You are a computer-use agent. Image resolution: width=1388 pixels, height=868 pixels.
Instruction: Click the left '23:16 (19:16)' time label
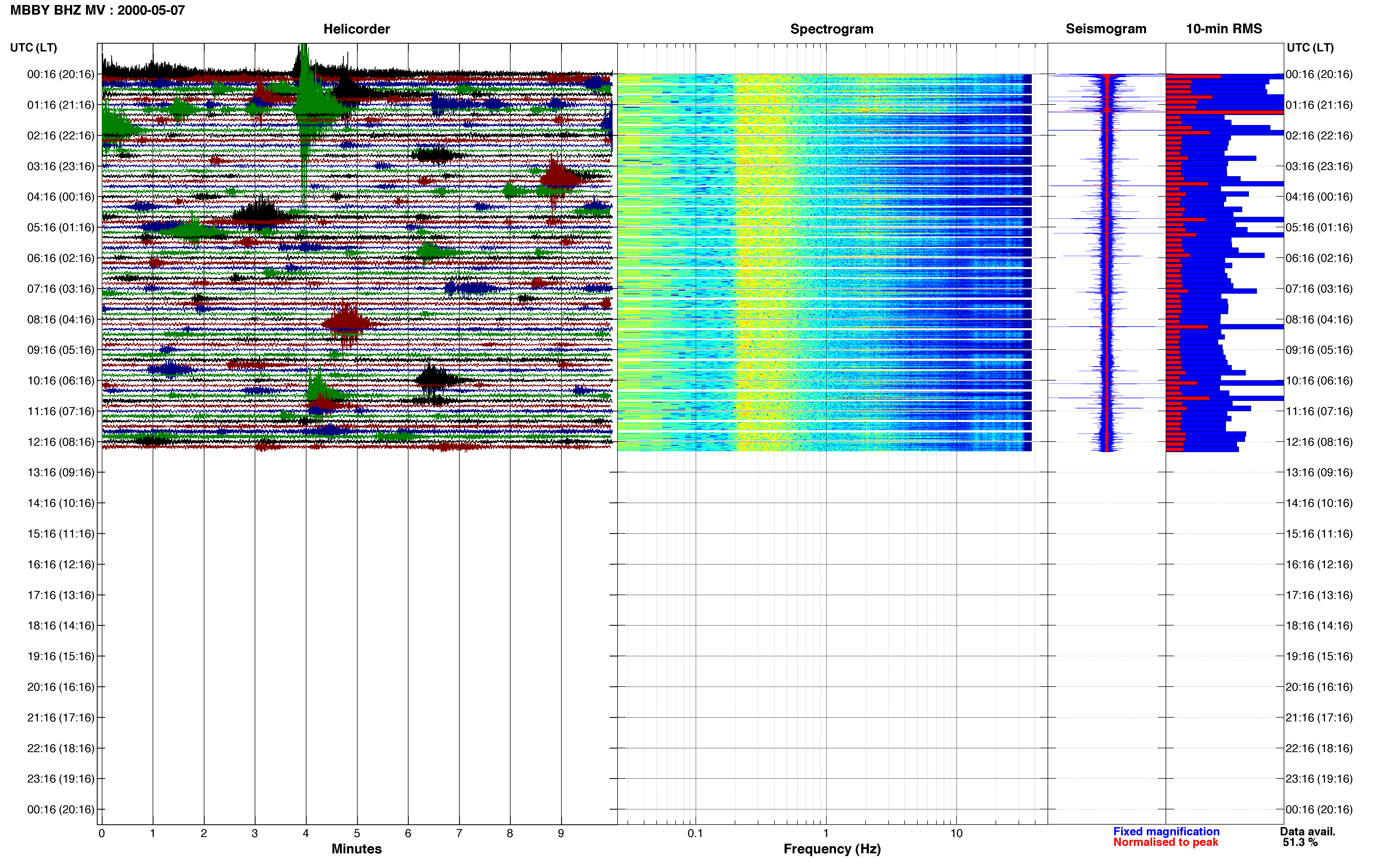pos(61,779)
